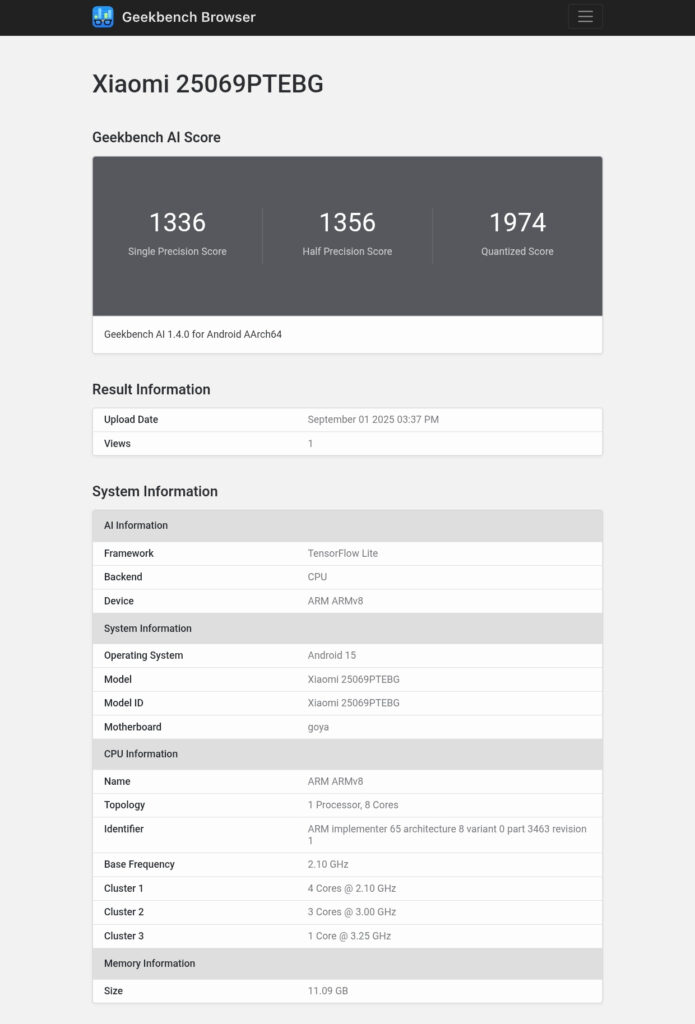This screenshot has height=1024, width=695.
Task: Click the Geekbench Browser title text
Action: 189,17
